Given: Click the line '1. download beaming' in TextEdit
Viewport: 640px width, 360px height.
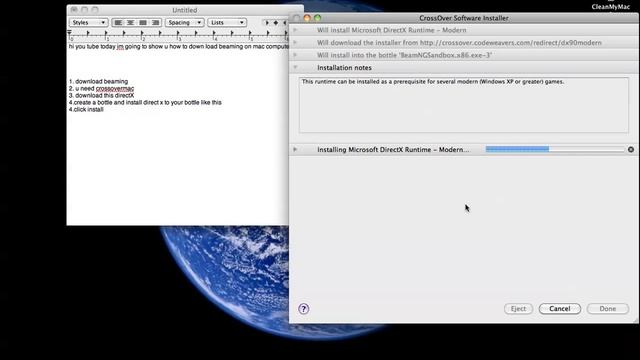Looking at the screenshot, I should click(x=98, y=82).
